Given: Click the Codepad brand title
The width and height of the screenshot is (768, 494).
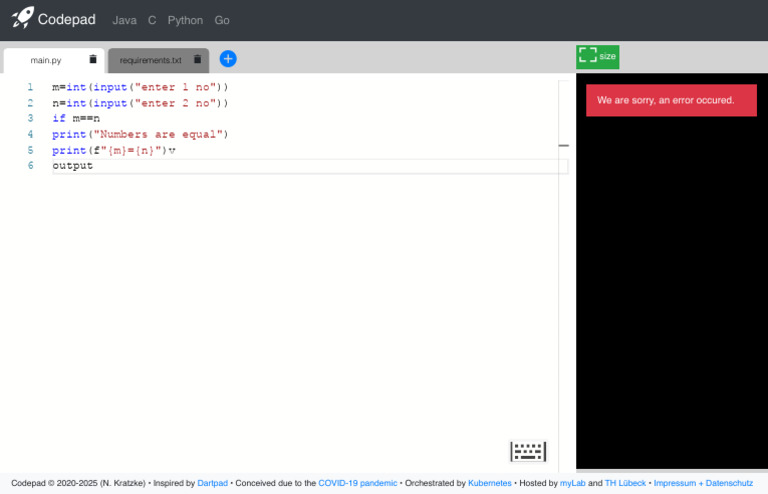Looking at the screenshot, I should [x=67, y=20].
